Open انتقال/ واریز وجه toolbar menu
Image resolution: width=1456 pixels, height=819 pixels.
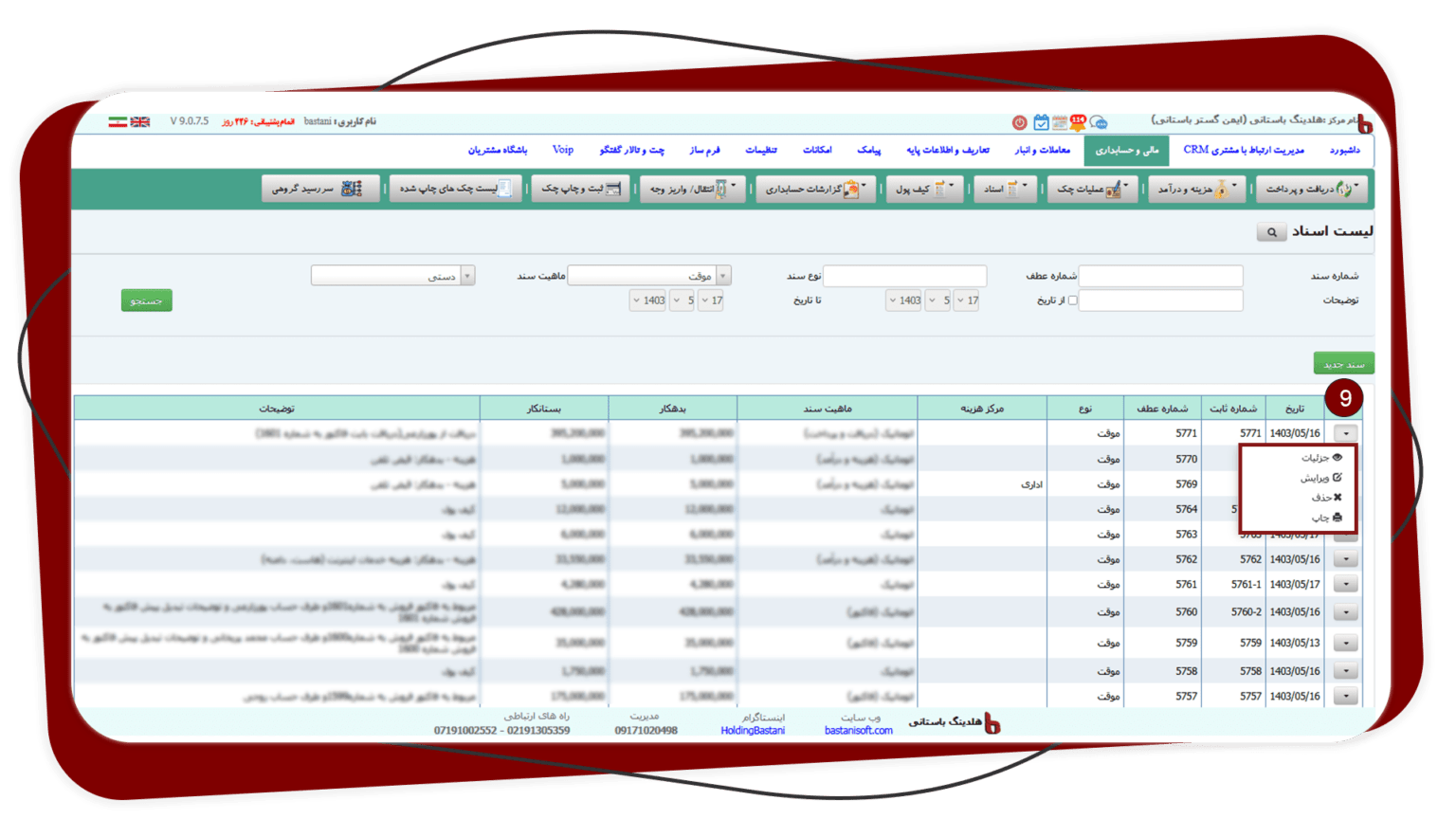693,189
